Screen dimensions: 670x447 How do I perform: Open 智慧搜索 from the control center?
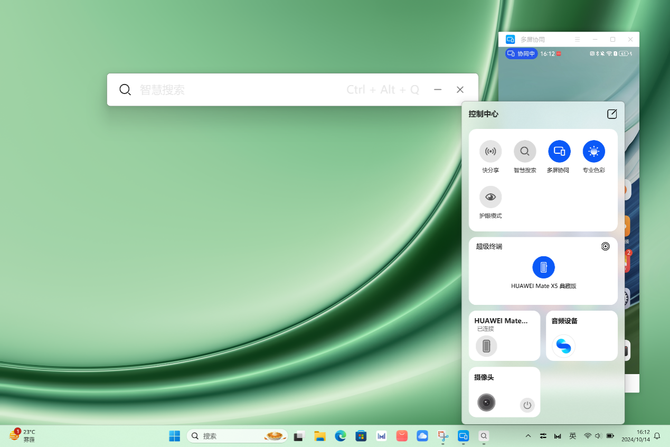525,151
